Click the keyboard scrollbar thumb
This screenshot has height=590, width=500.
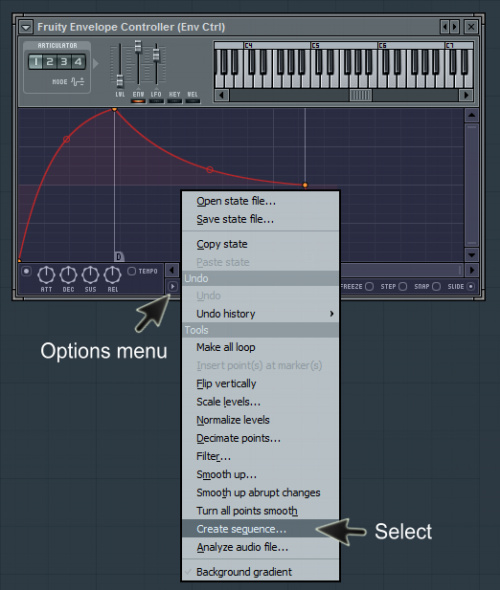point(361,95)
